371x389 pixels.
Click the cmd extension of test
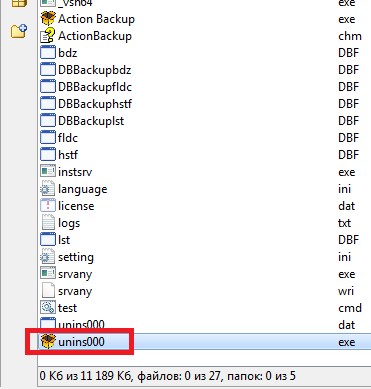350,308
